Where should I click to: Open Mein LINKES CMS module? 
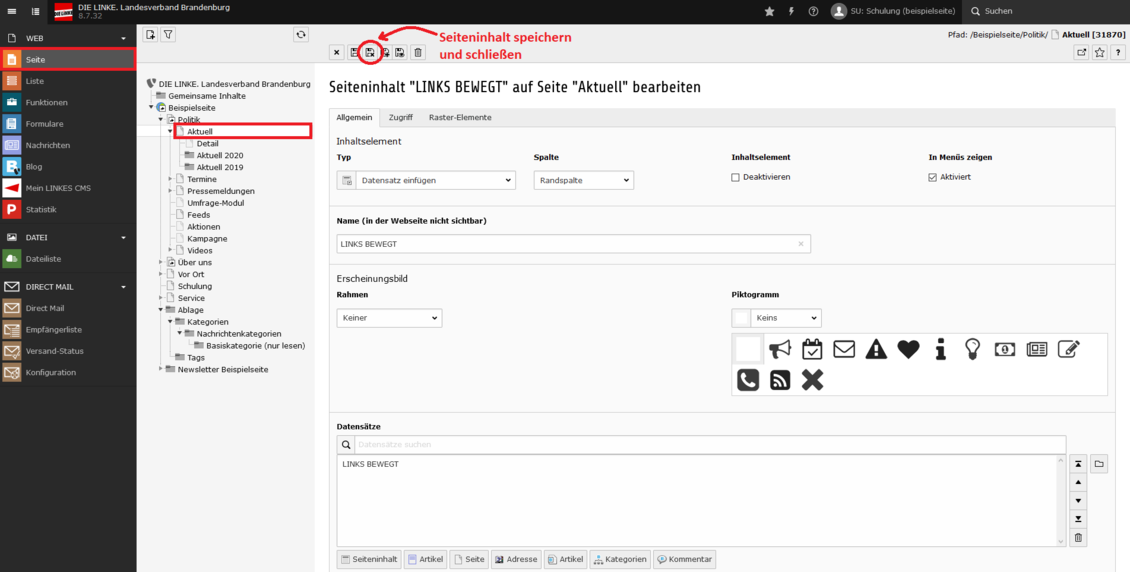click(68, 188)
